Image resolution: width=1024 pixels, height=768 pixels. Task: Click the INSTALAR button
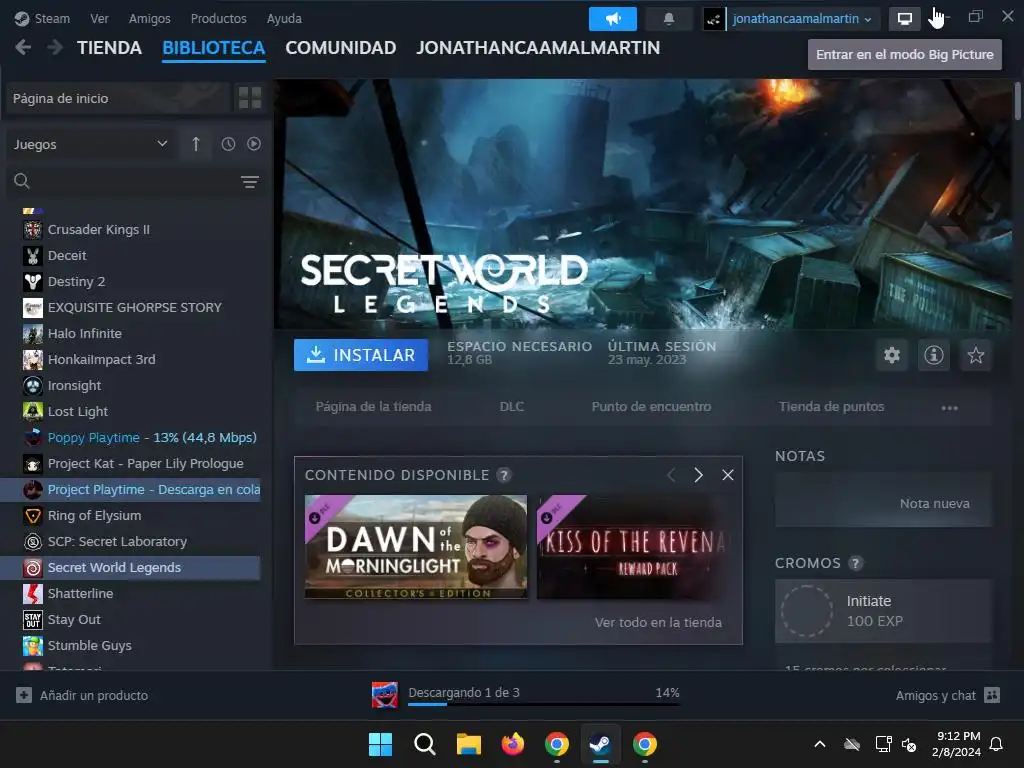point(361,355)
